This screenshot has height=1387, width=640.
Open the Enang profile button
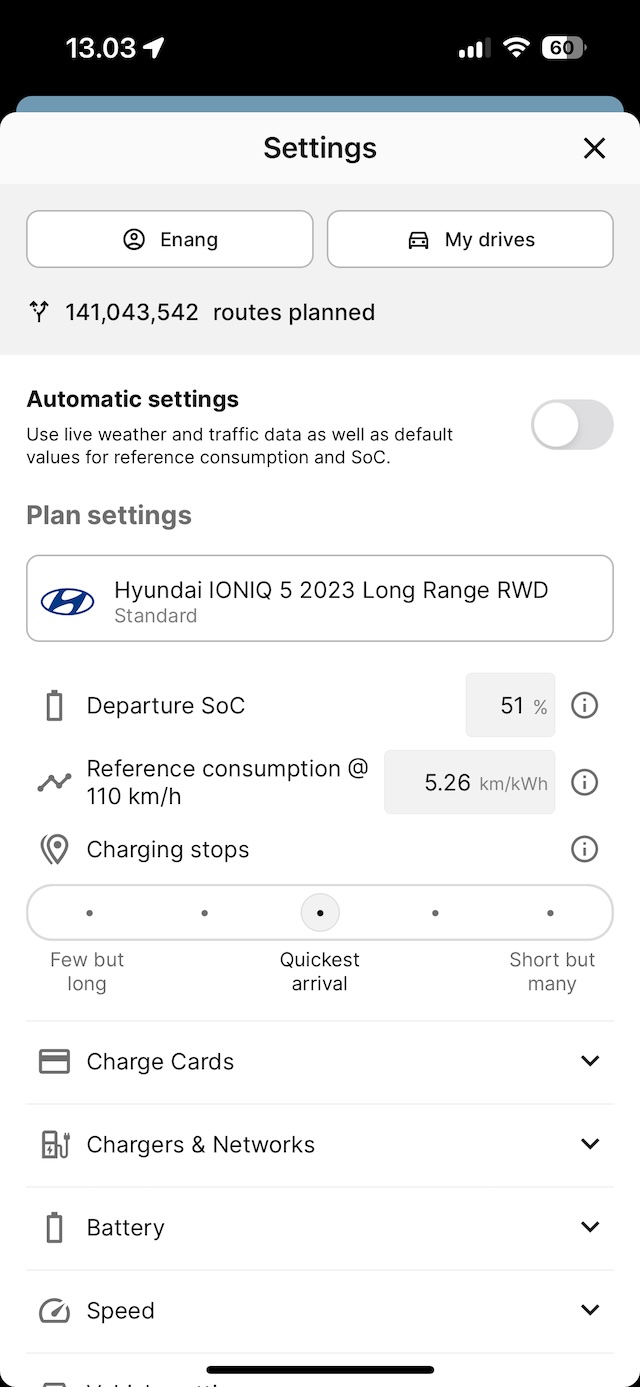tap(170, 240)
